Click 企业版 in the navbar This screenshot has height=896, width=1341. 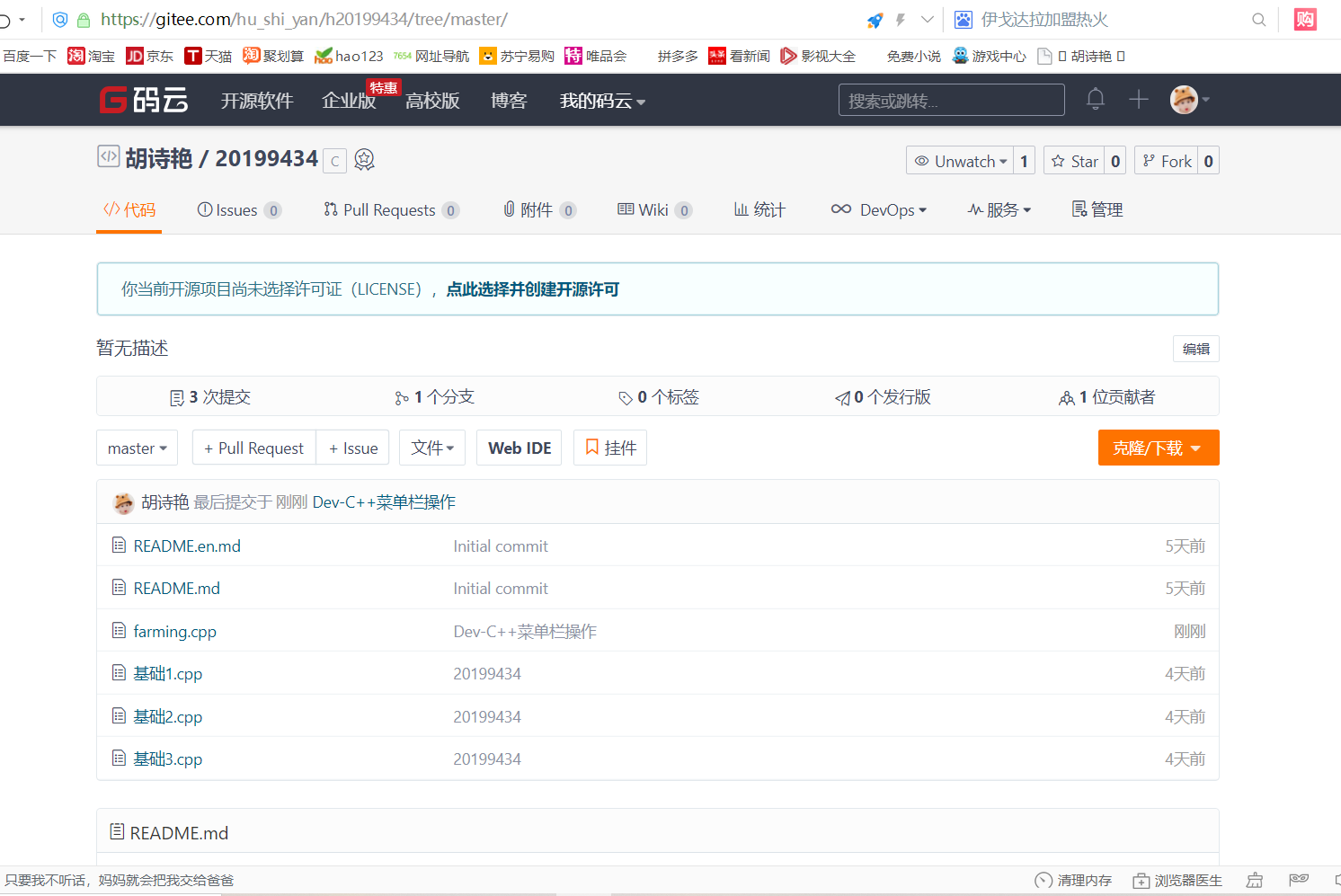point(349,101)
